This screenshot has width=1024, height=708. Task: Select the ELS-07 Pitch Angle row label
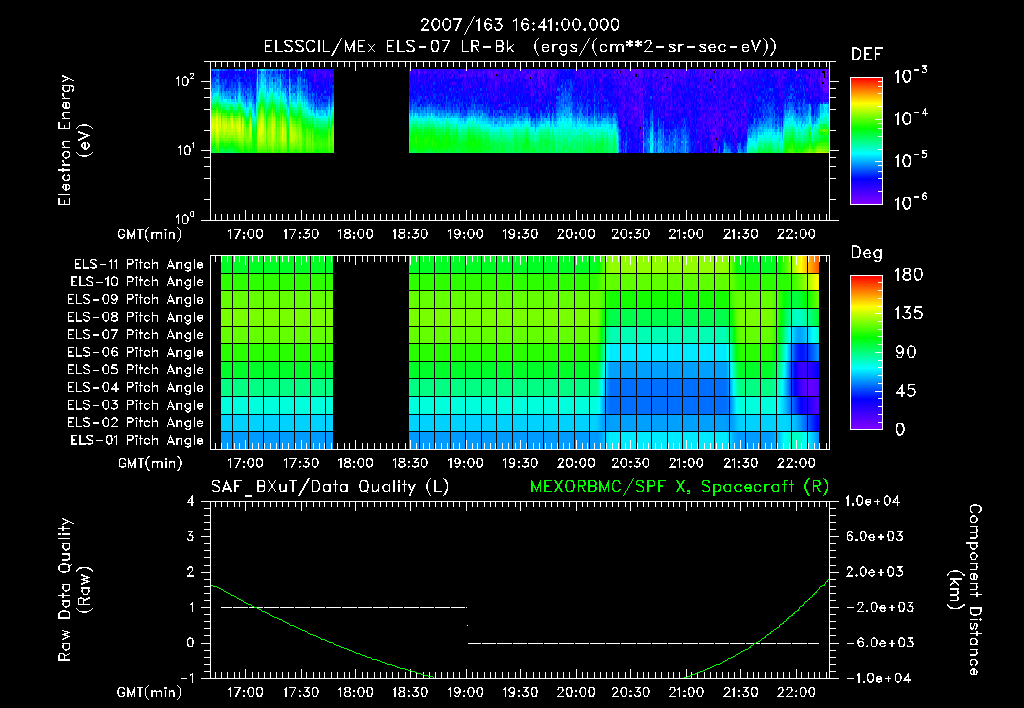(x=136, y=334)
